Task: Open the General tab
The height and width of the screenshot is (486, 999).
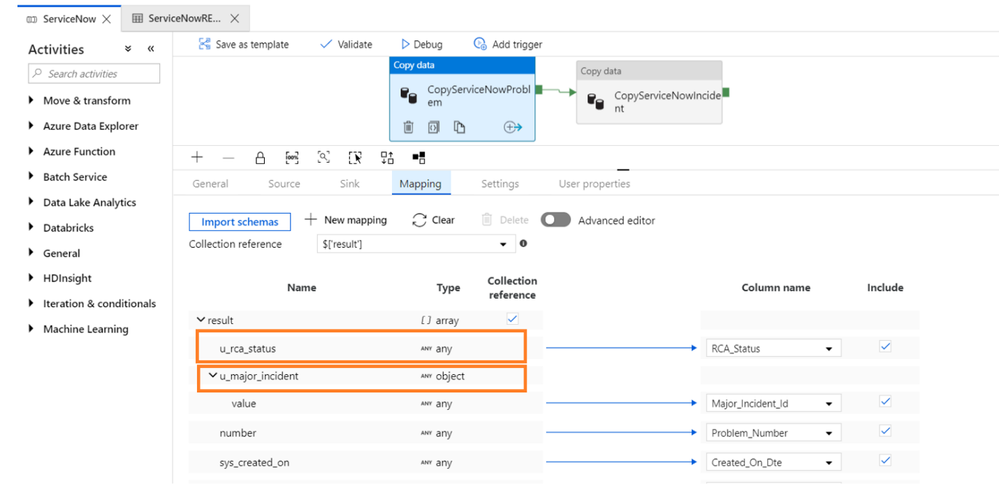Action: coord(210,183)
